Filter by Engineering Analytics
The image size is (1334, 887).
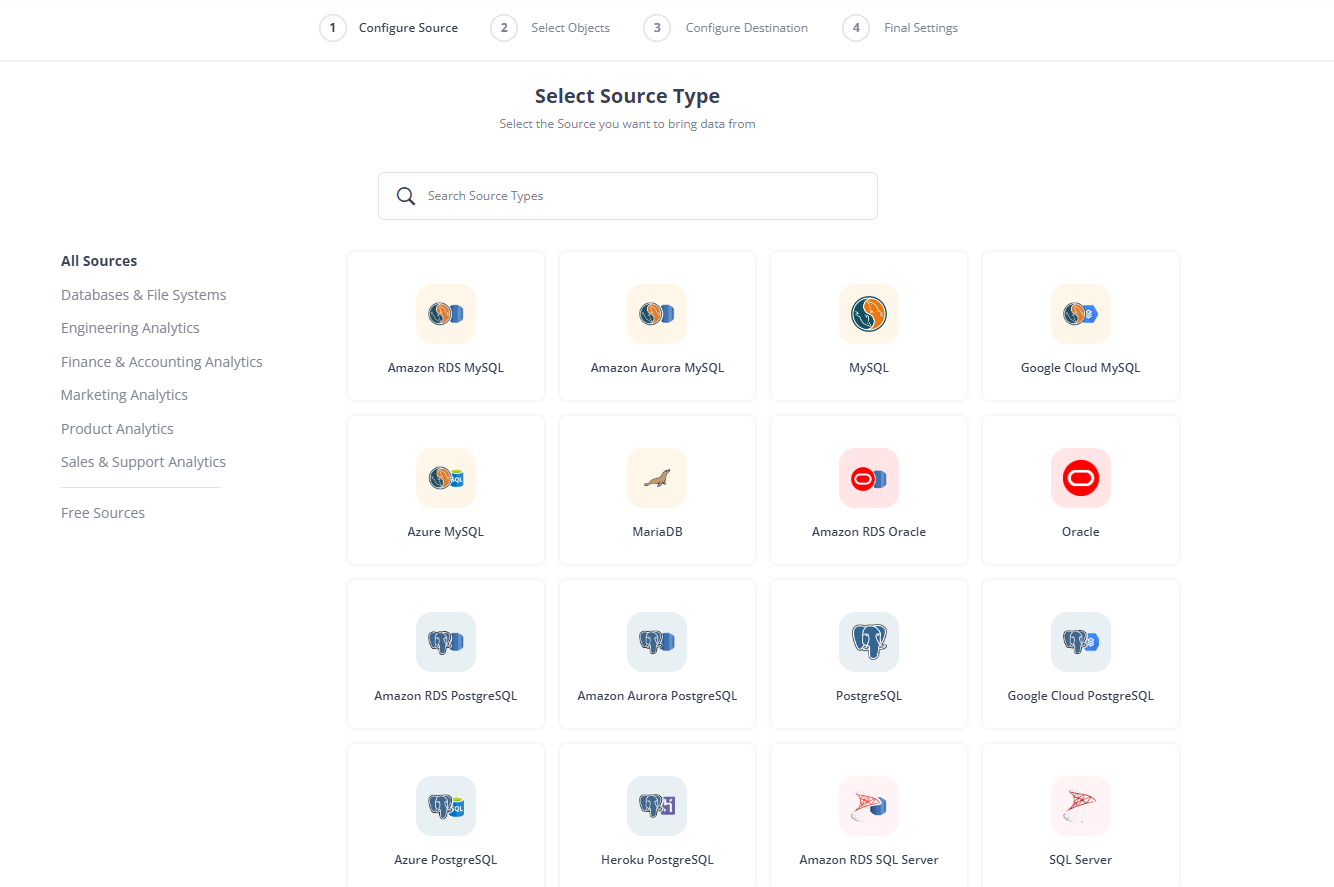click(x=130, y=328)
